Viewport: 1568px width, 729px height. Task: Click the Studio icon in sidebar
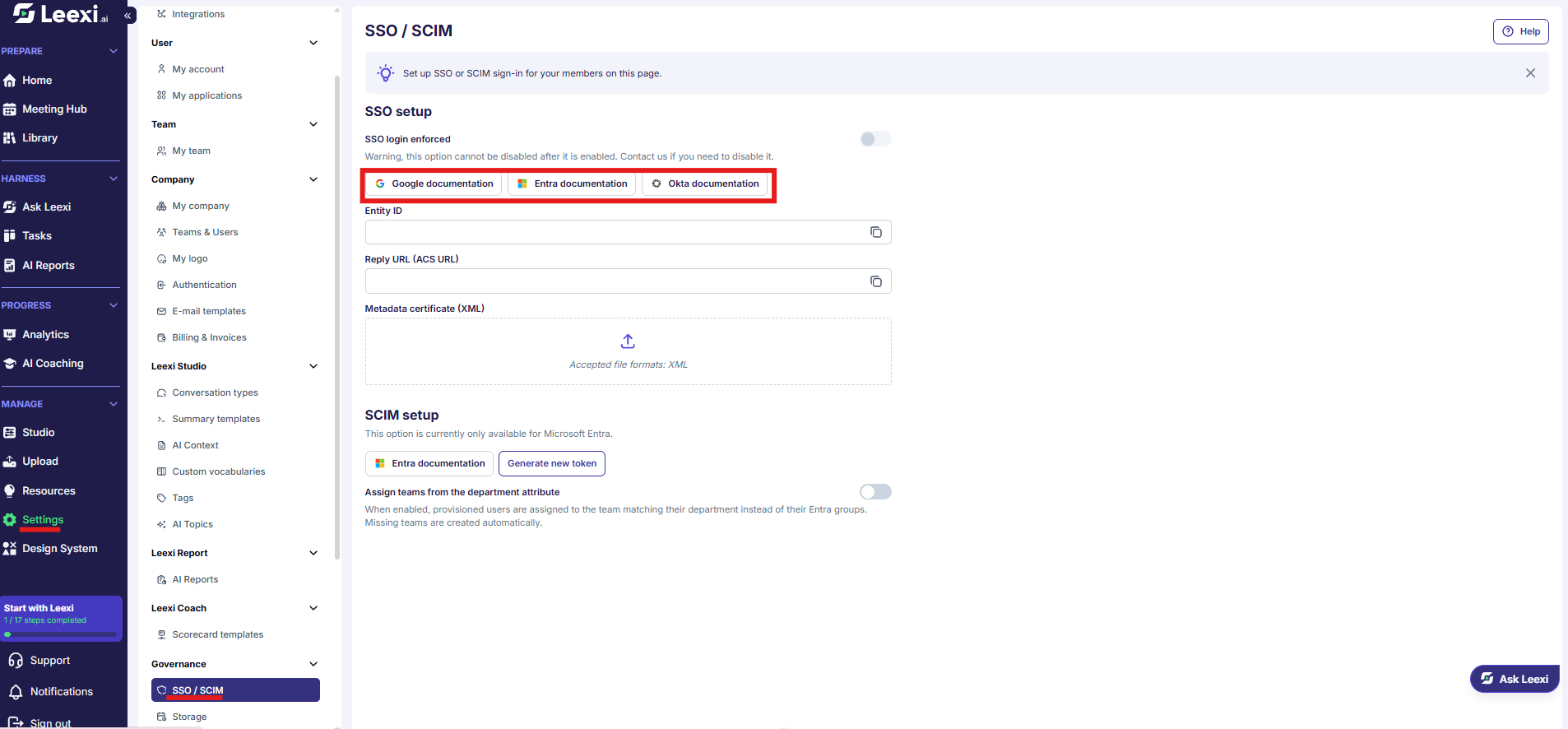tap(10, 433)
